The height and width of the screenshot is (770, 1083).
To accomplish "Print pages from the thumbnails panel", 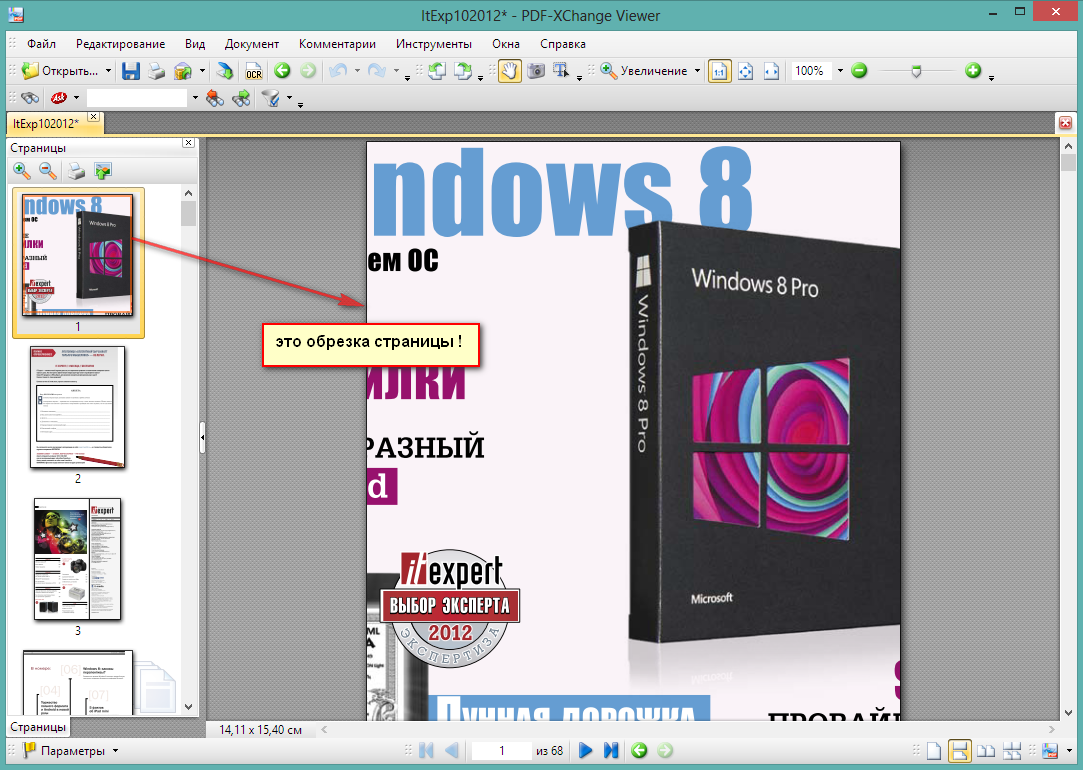I will (76, 171).
